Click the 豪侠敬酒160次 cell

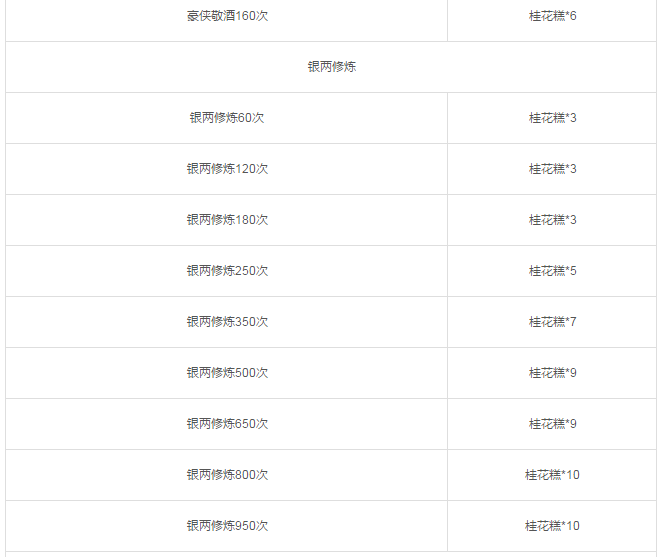pos(227,16)
